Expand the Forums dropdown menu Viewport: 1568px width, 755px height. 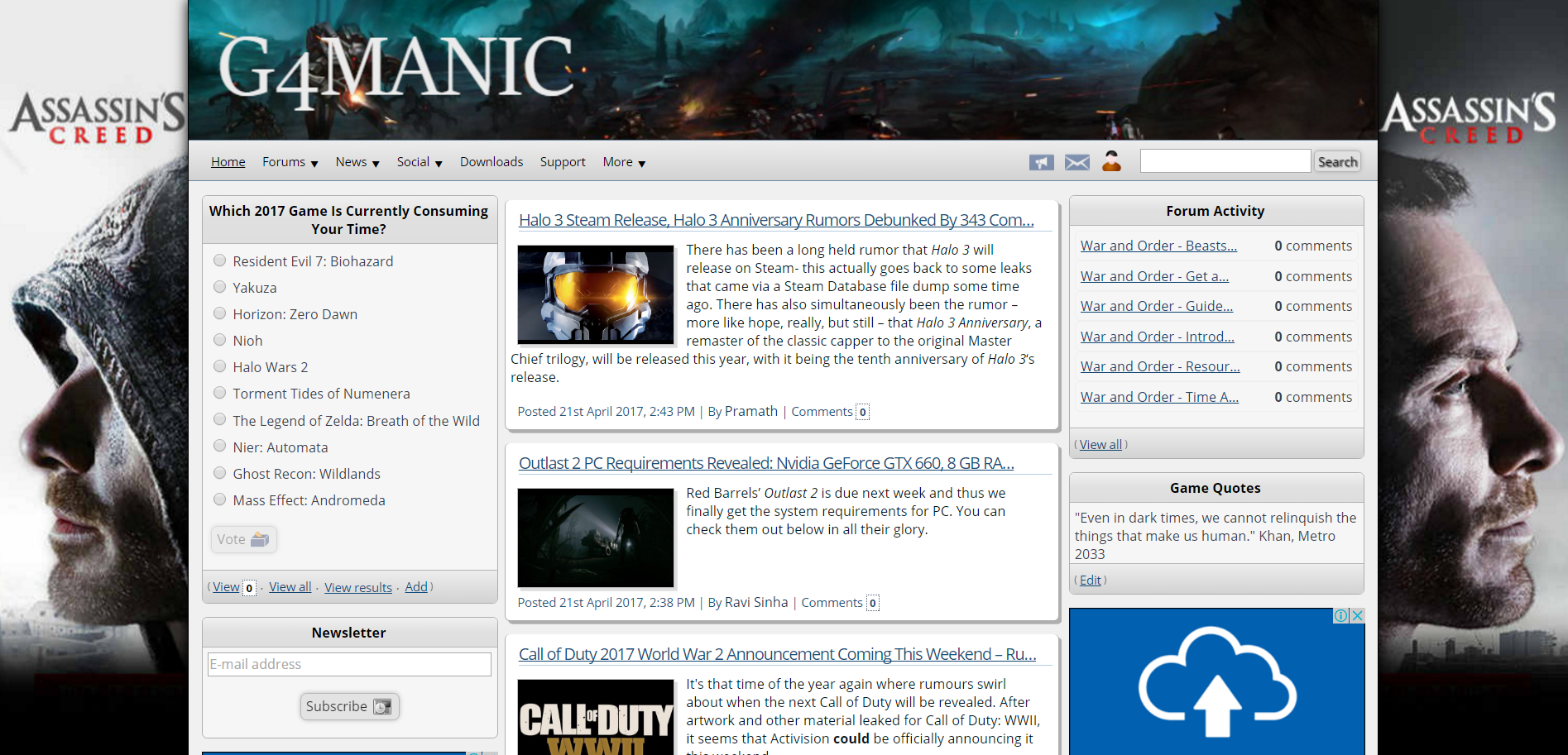coord(290,162)
